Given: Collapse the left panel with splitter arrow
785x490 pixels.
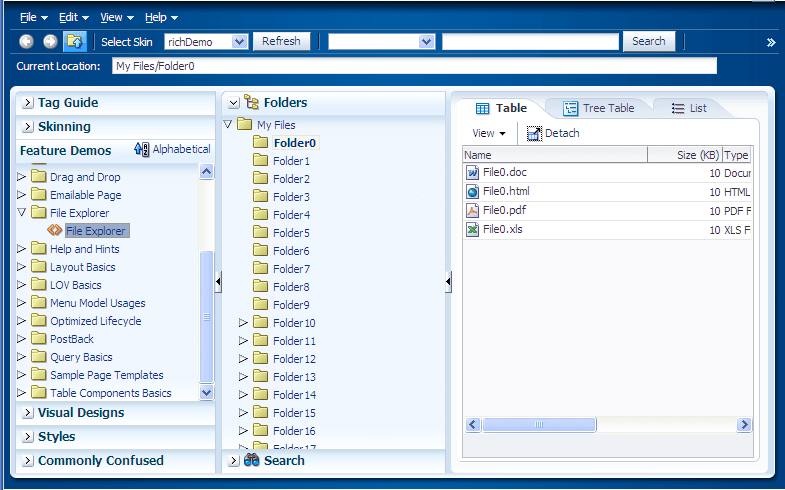Looking at the screenshot, I should (218, 282).
